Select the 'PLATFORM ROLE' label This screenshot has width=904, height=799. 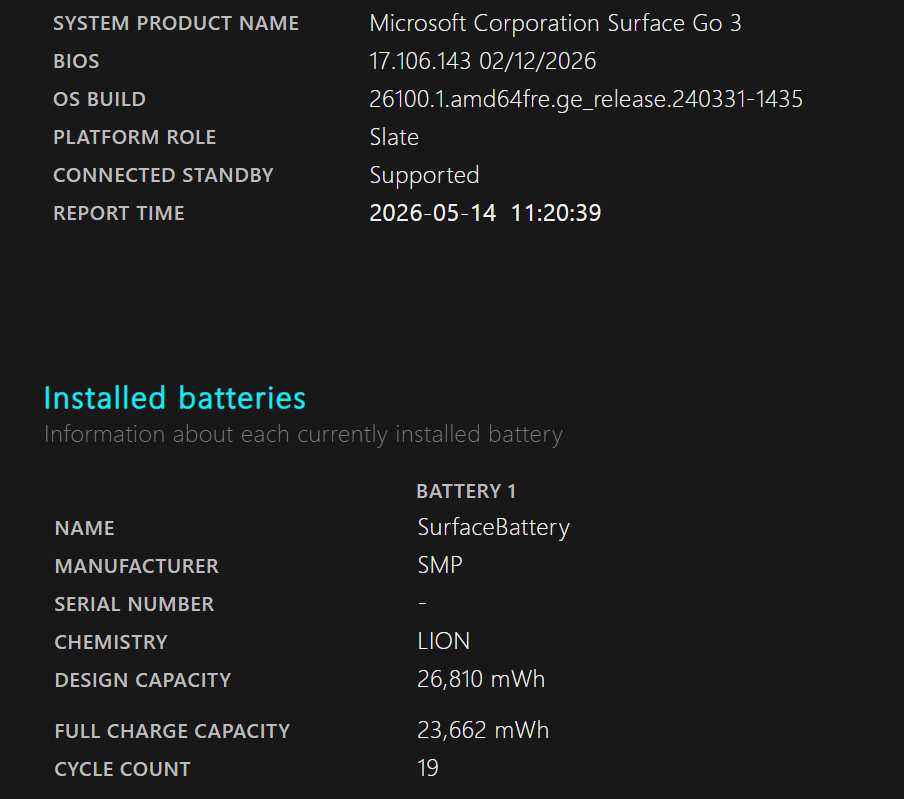134,137
